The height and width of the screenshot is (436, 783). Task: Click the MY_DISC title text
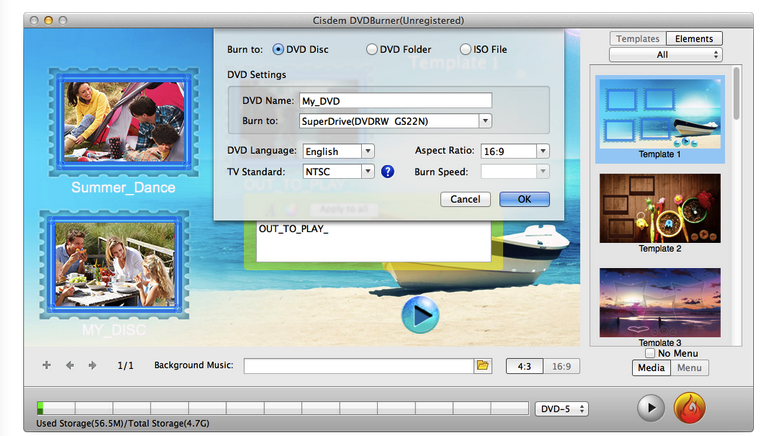coord(114,330)
